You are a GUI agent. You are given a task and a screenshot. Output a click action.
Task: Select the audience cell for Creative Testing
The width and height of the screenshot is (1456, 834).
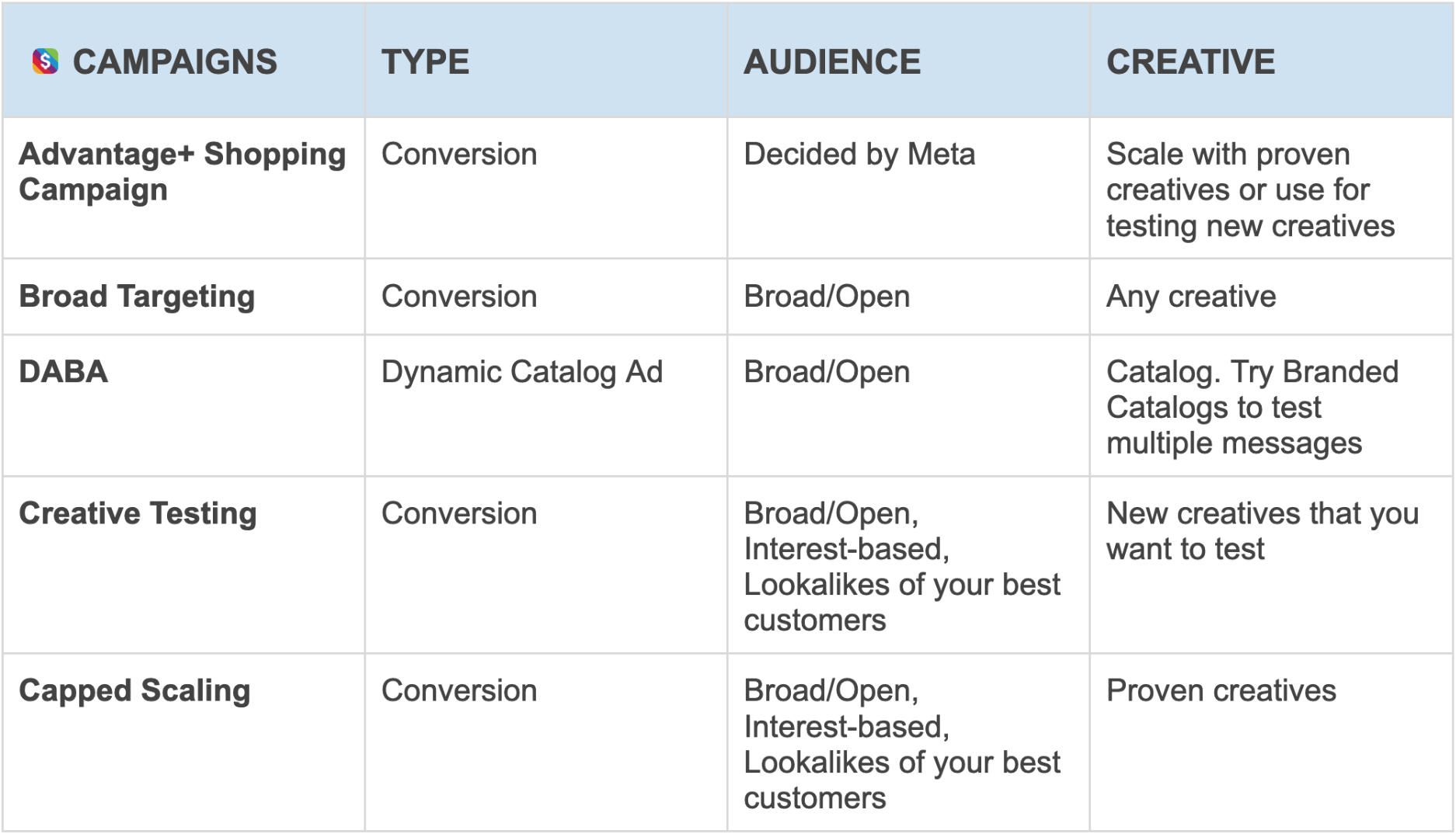coord(901,567)
